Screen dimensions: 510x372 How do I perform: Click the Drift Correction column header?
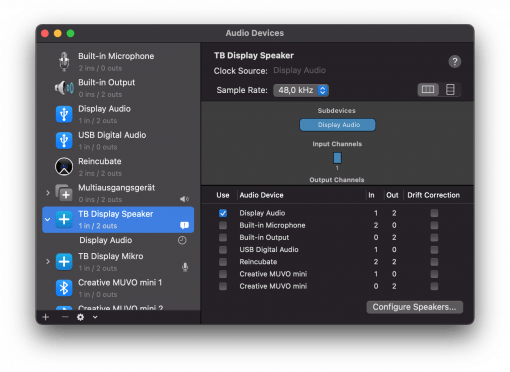point(433,195)
